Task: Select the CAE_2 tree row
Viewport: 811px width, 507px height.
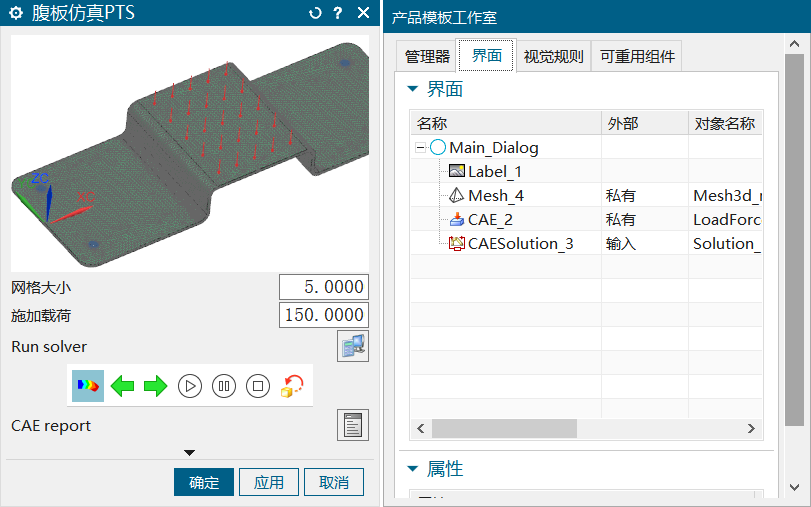Action: (x=587, y=219)
